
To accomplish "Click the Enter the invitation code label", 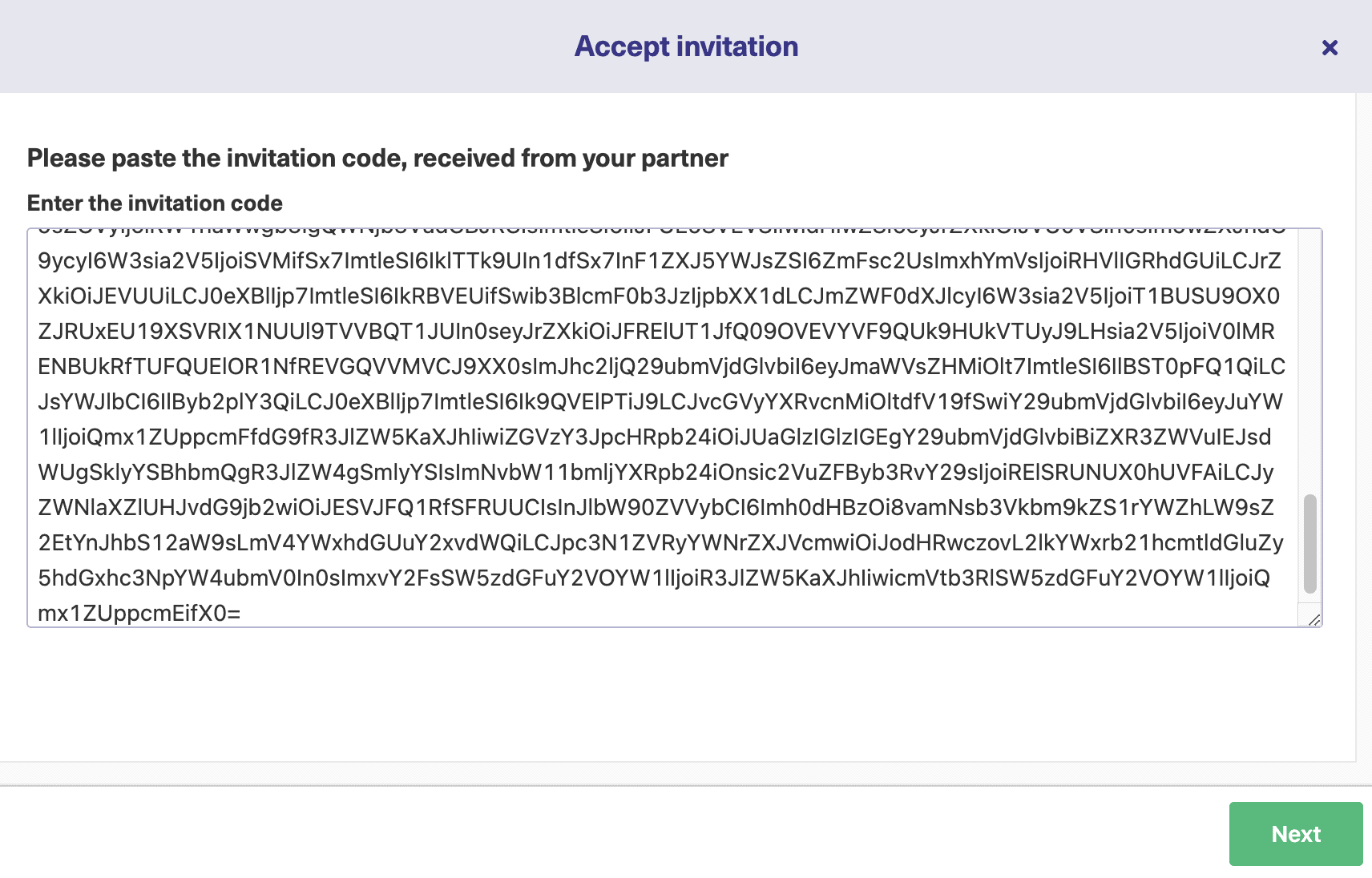I will click(x=155, y=203).
